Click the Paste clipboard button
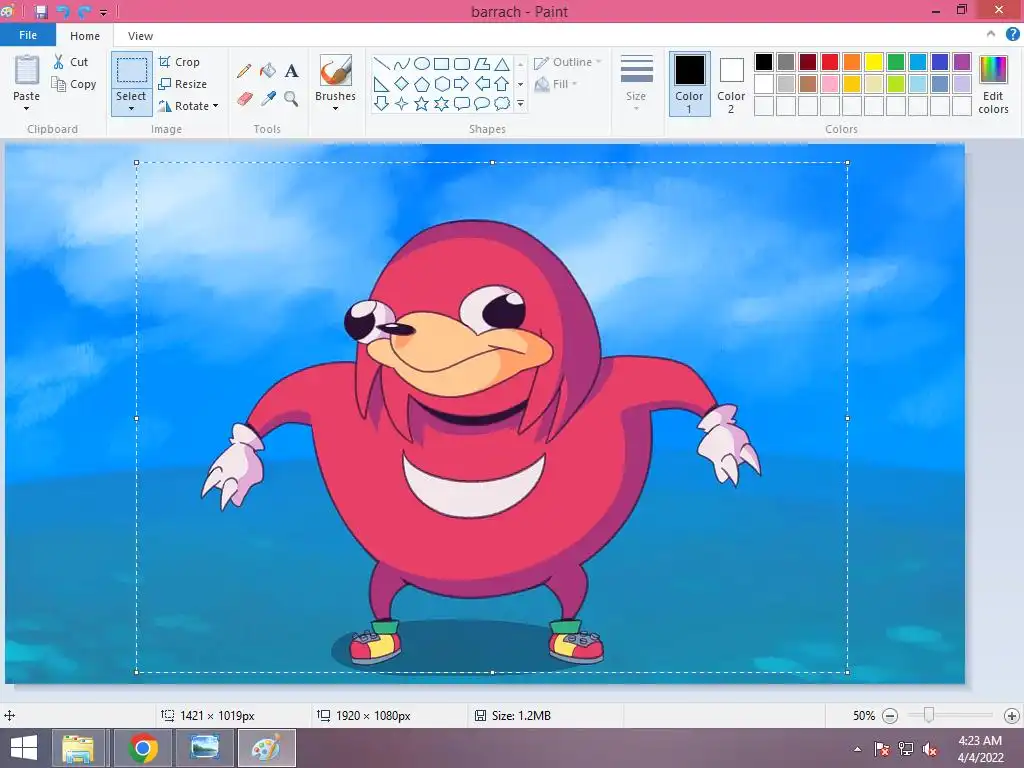 [27, 71]
